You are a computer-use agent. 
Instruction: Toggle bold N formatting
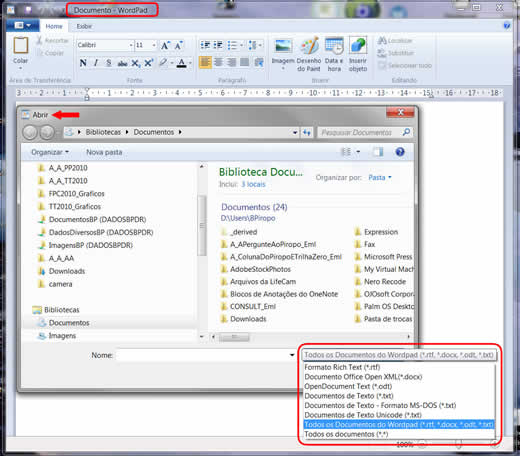(x=83, y=63)
